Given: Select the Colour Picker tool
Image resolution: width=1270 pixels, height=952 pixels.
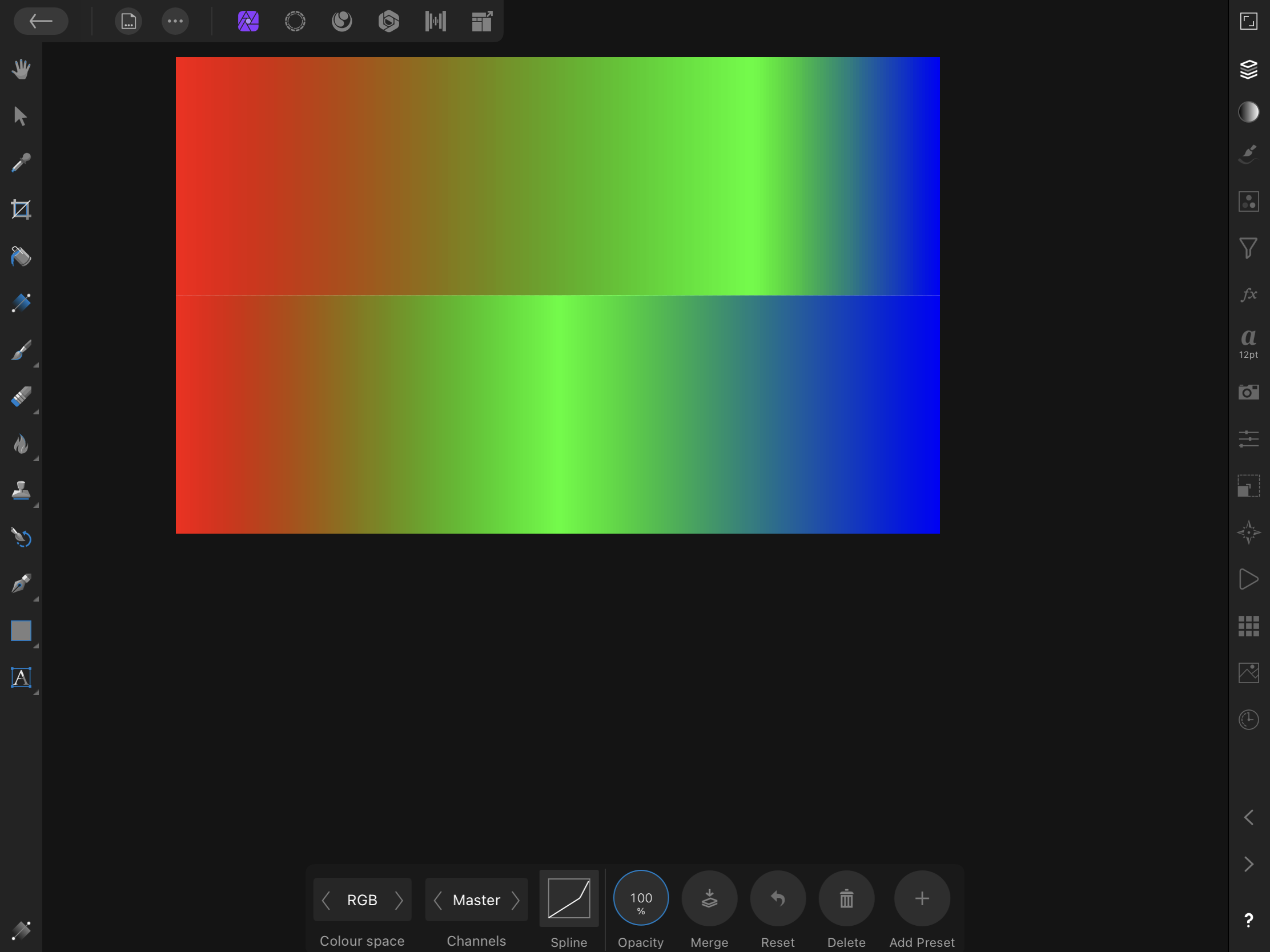Looking at the screenshot, I should pos(21,163).
